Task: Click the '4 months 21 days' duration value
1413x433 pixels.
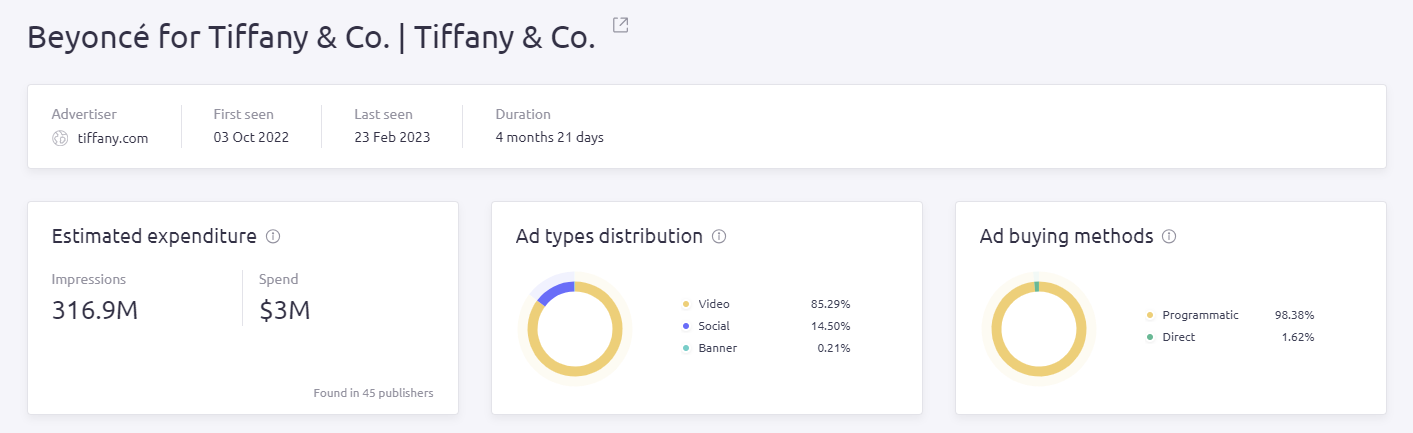Action: pyautogui.click(x=549, y=138)
